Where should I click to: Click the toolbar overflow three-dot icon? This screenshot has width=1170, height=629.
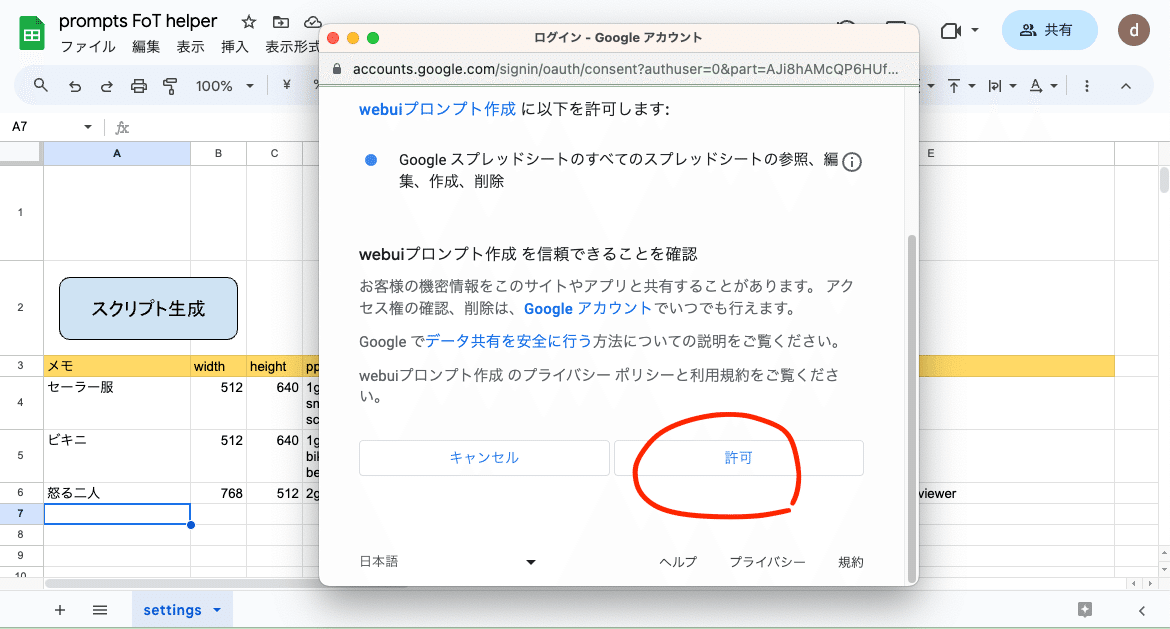click(1086, 85)
